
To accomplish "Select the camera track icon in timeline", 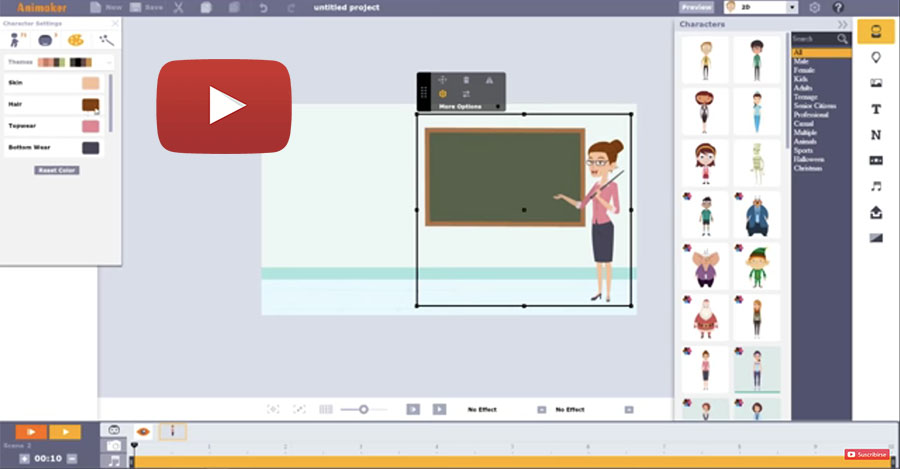I will click(114, 445).
